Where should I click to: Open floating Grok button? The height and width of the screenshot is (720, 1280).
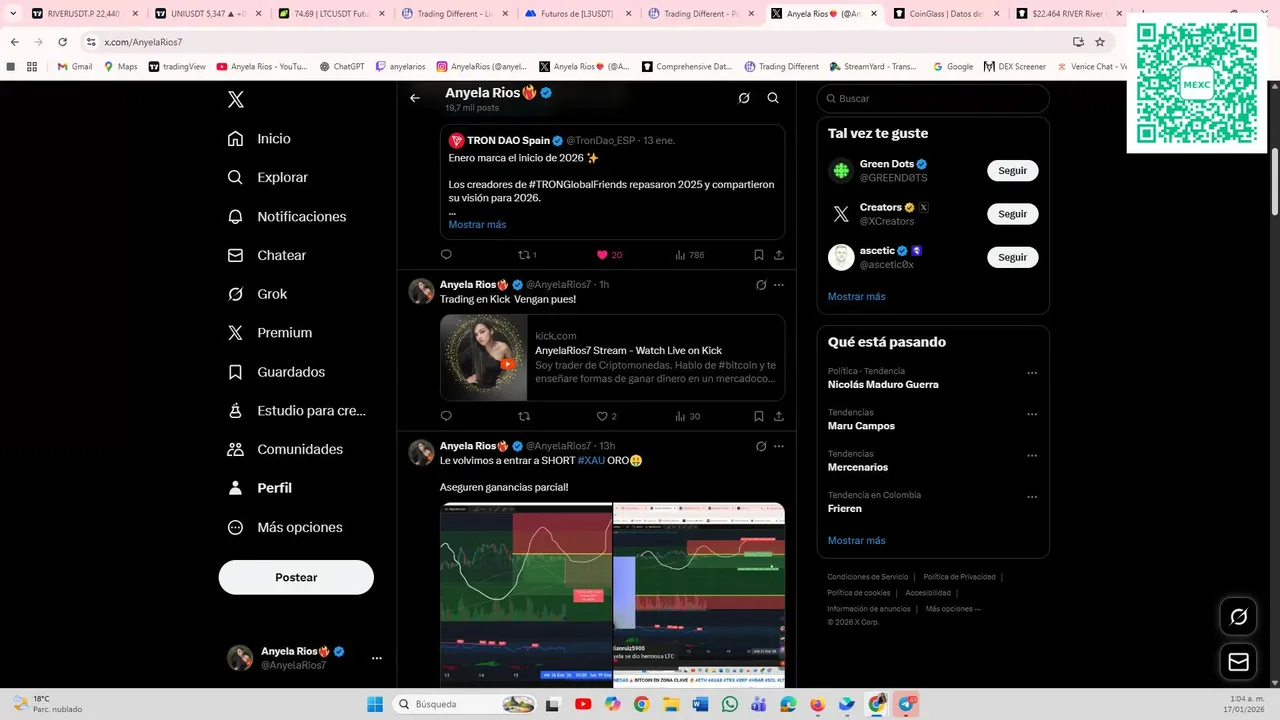coord(1238,617)
